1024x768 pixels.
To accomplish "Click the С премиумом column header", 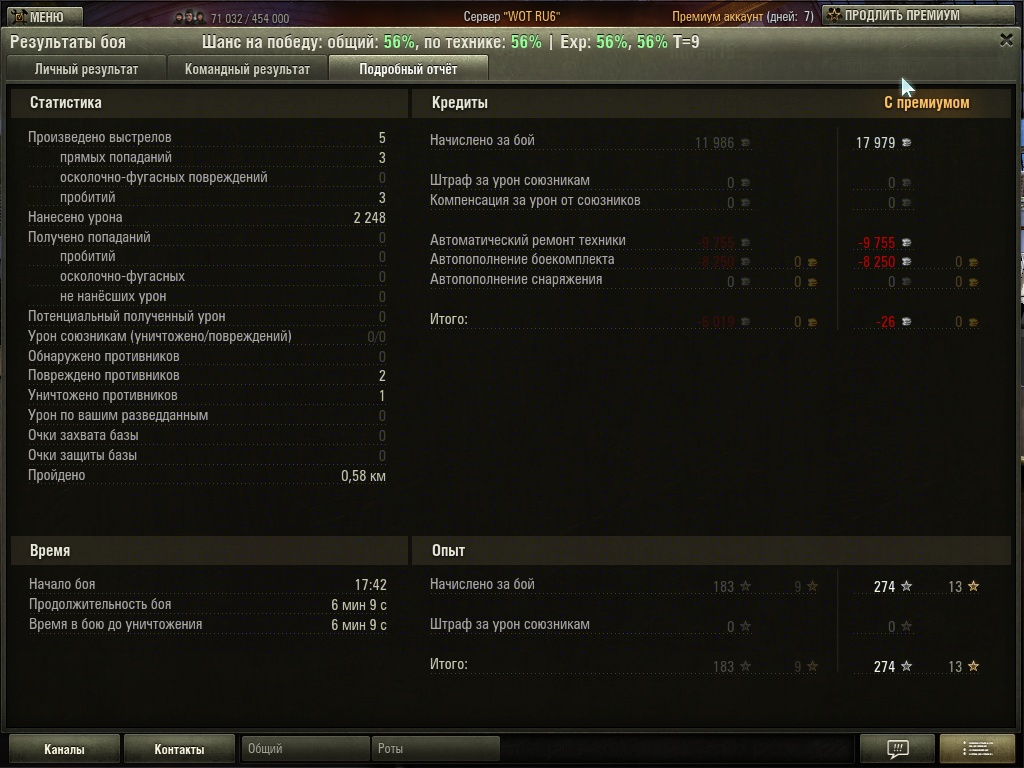I will (x=927, y=103).
